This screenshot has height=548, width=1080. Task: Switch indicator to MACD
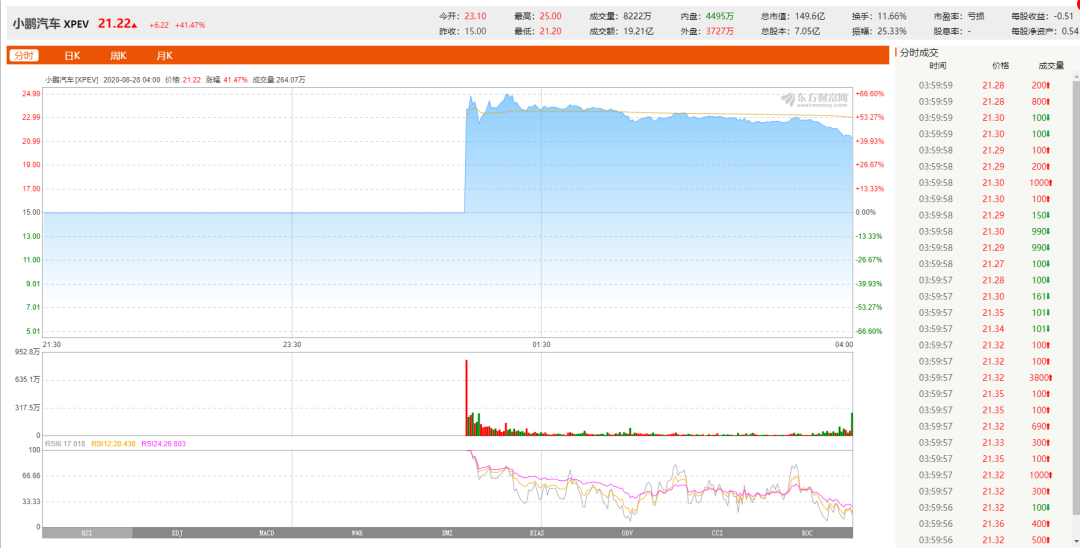[x=267, y=533]
